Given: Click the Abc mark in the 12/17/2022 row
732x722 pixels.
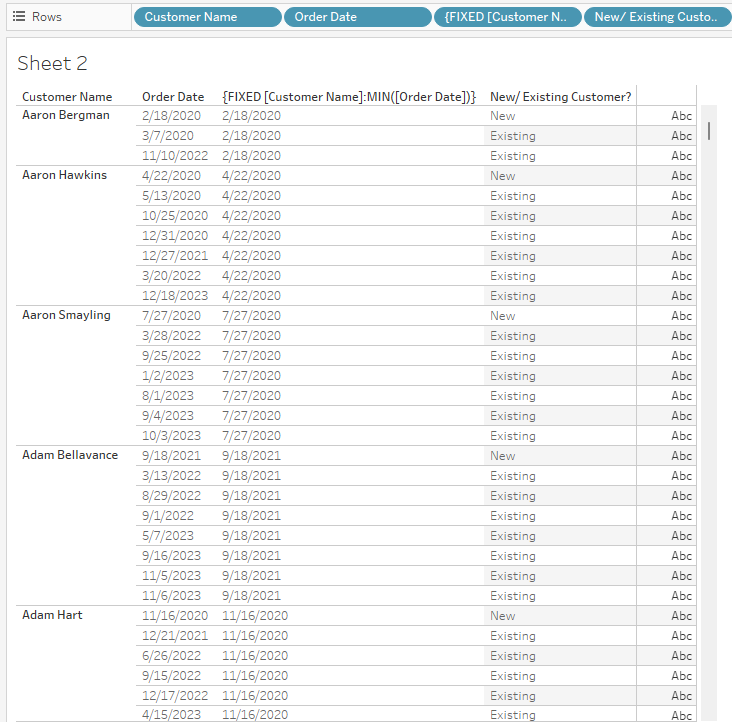Looking at the screenshot, I should click(682, 696).
